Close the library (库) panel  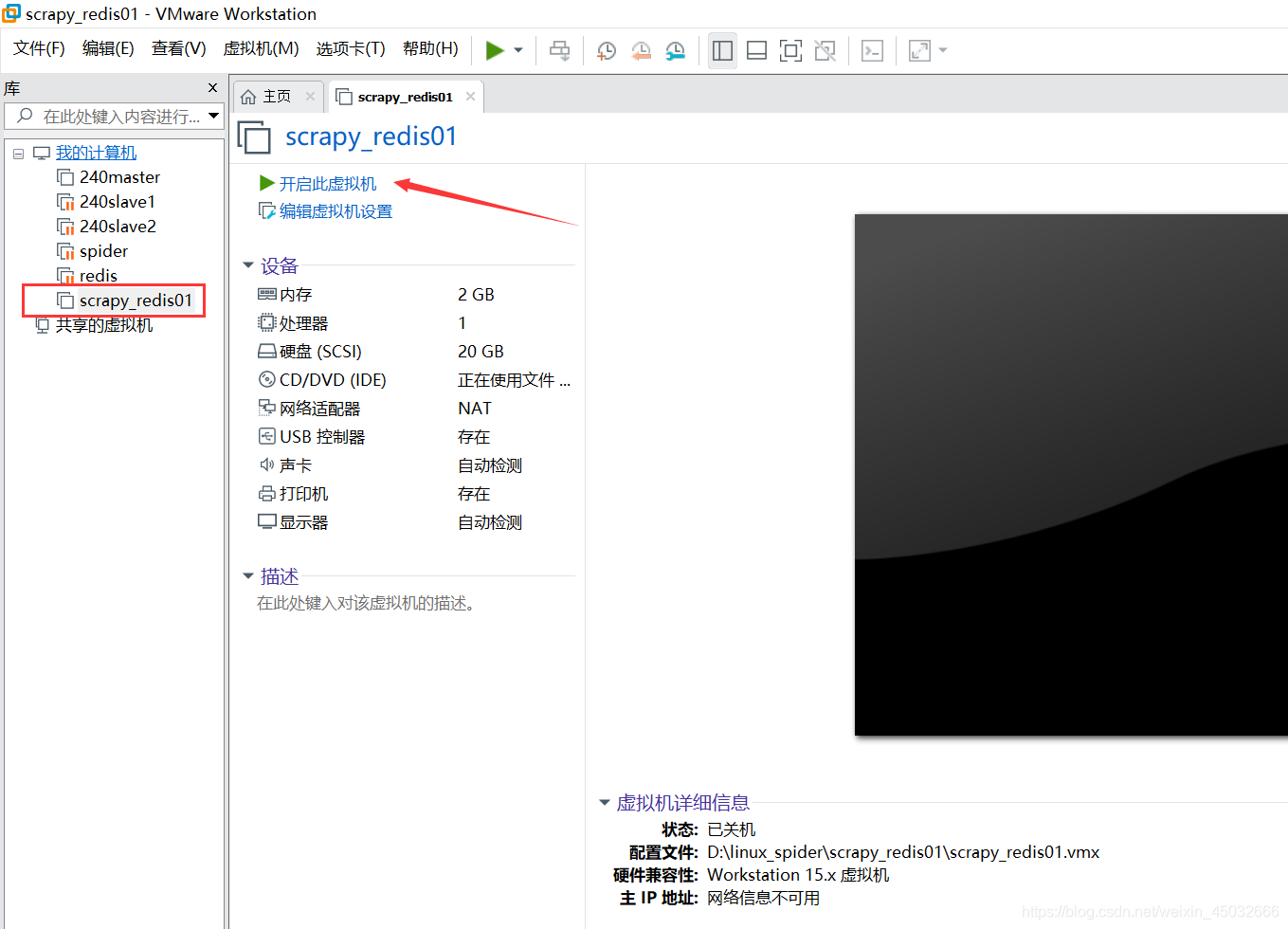(x=212, y=87)
